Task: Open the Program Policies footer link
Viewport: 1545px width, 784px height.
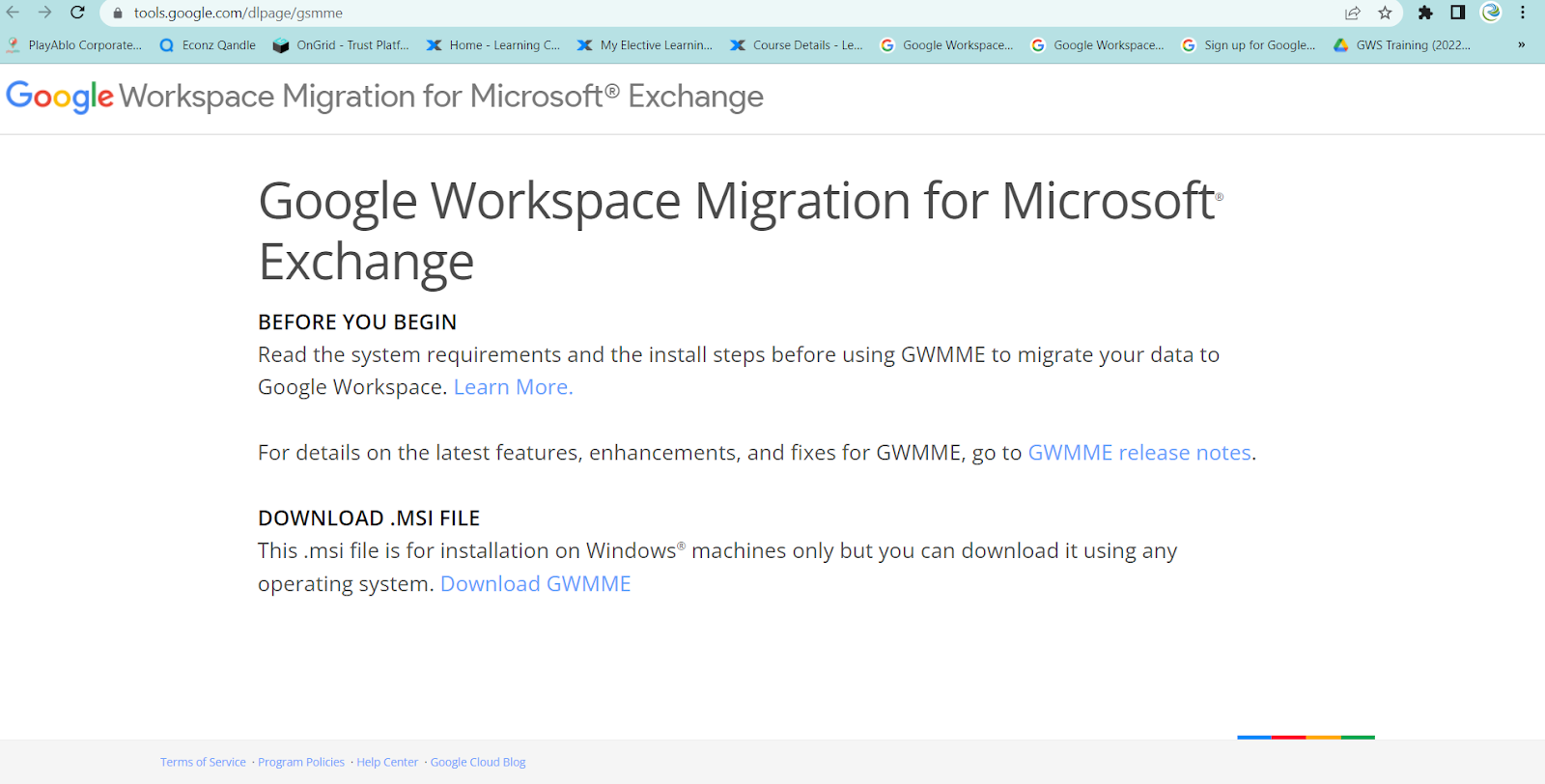Action: coord(301,763)
